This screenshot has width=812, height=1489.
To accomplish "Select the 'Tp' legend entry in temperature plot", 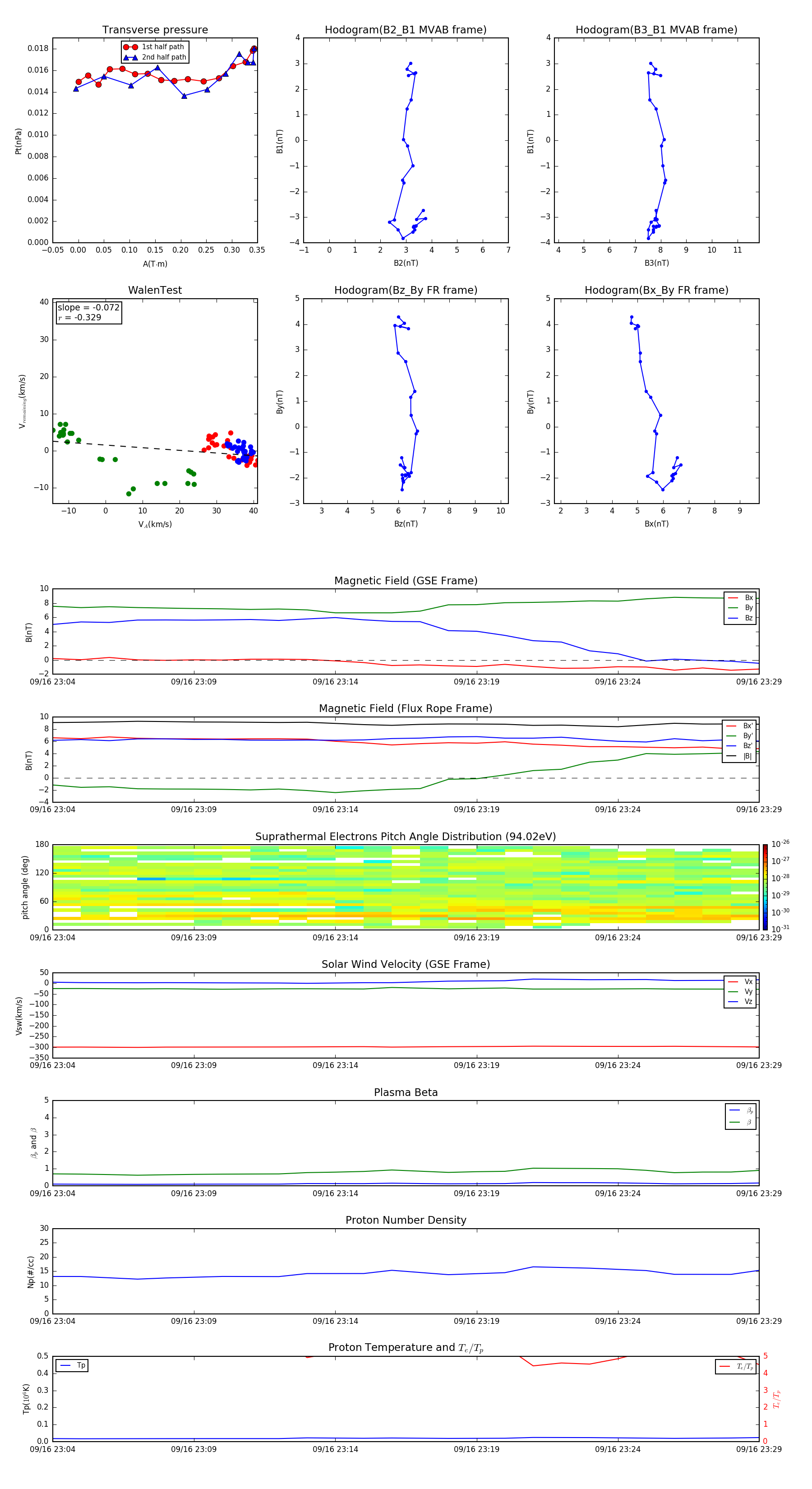I will pos(72,1365).
